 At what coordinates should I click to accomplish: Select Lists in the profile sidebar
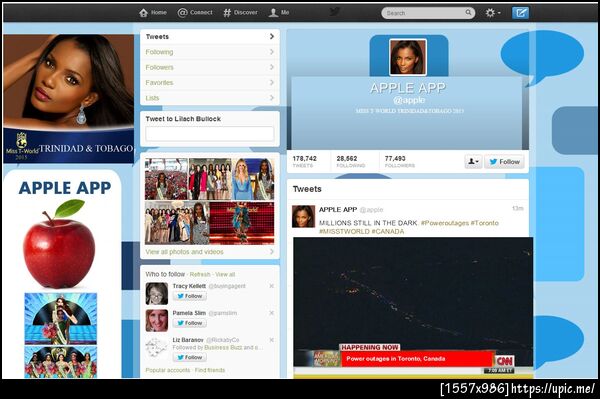point(210,98)
